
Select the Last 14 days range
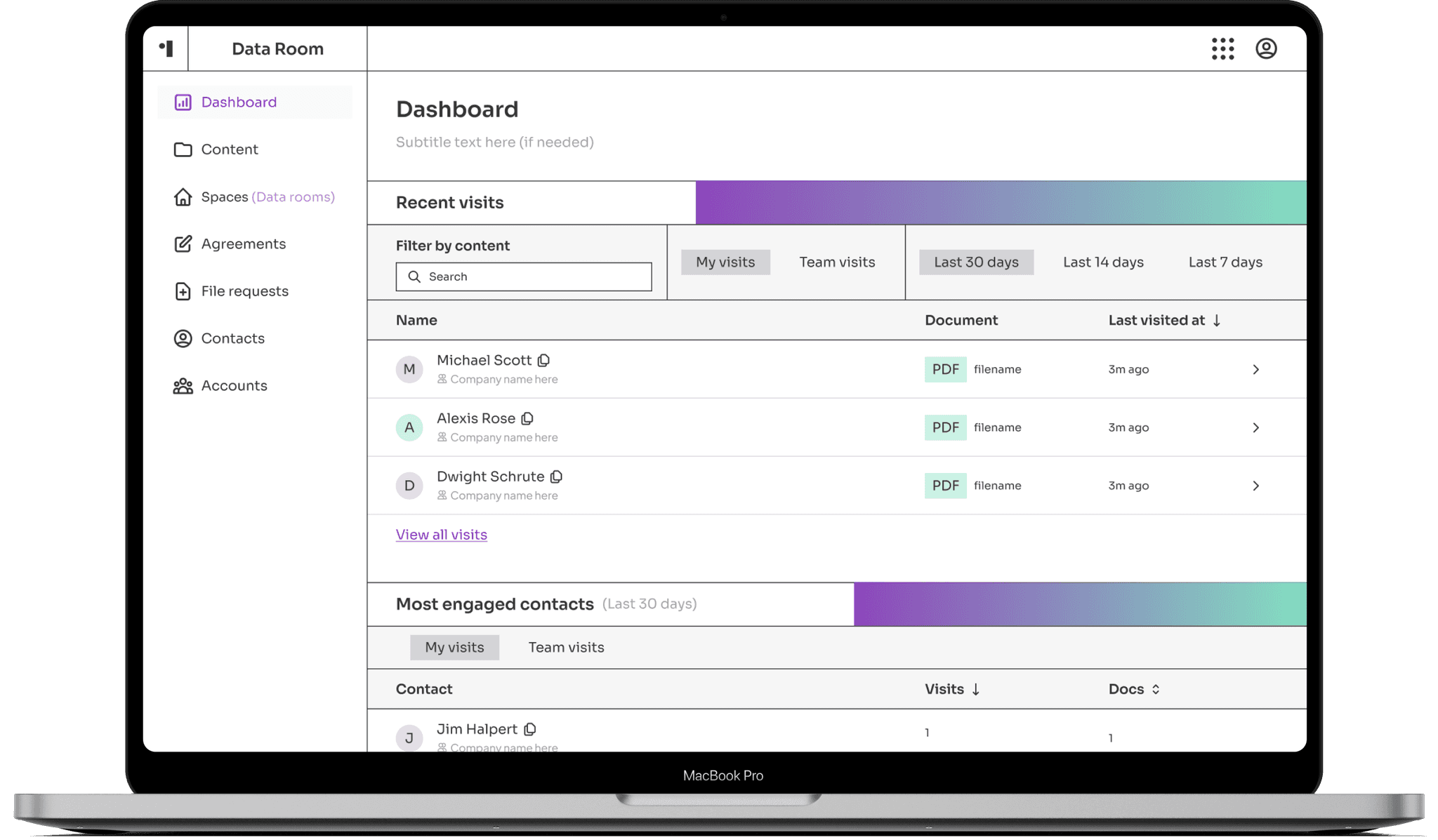(1103, 262)
